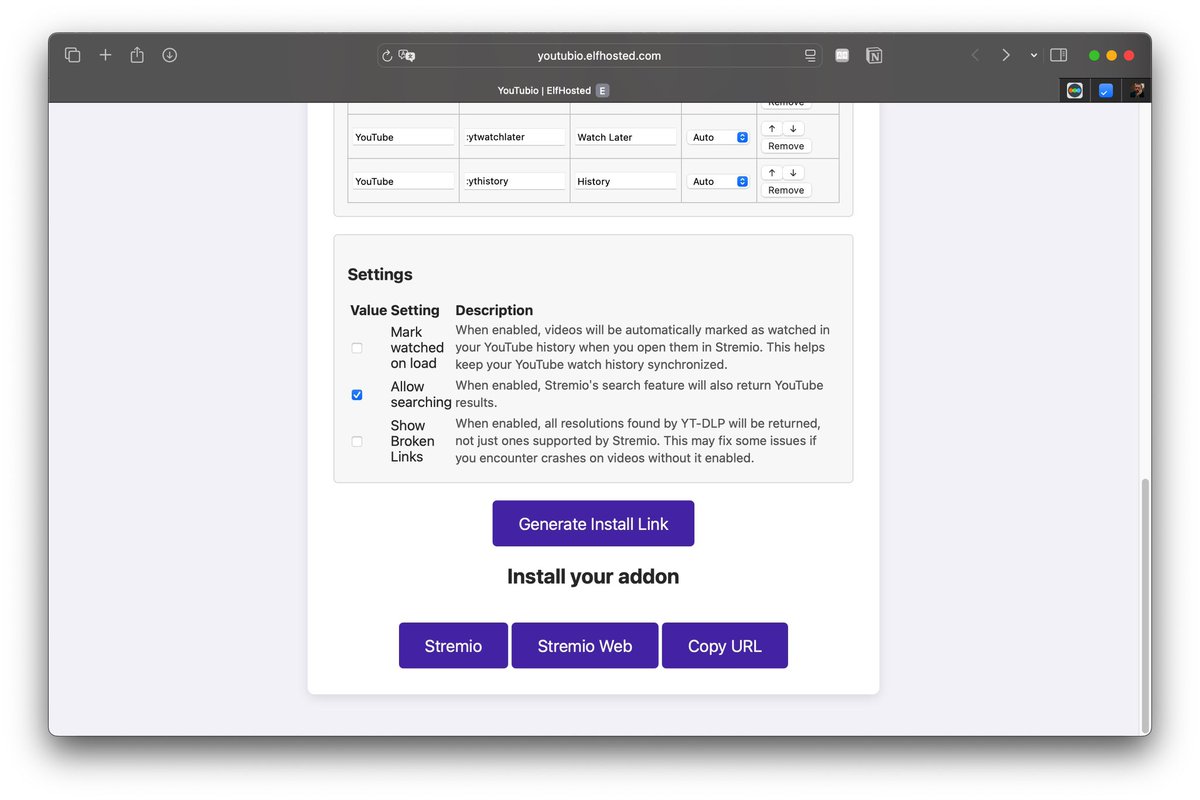The width and height of the screenshot is (1200, 800).
Task: Go forward with the right chevron
Action: click(x=1006, y=55)
